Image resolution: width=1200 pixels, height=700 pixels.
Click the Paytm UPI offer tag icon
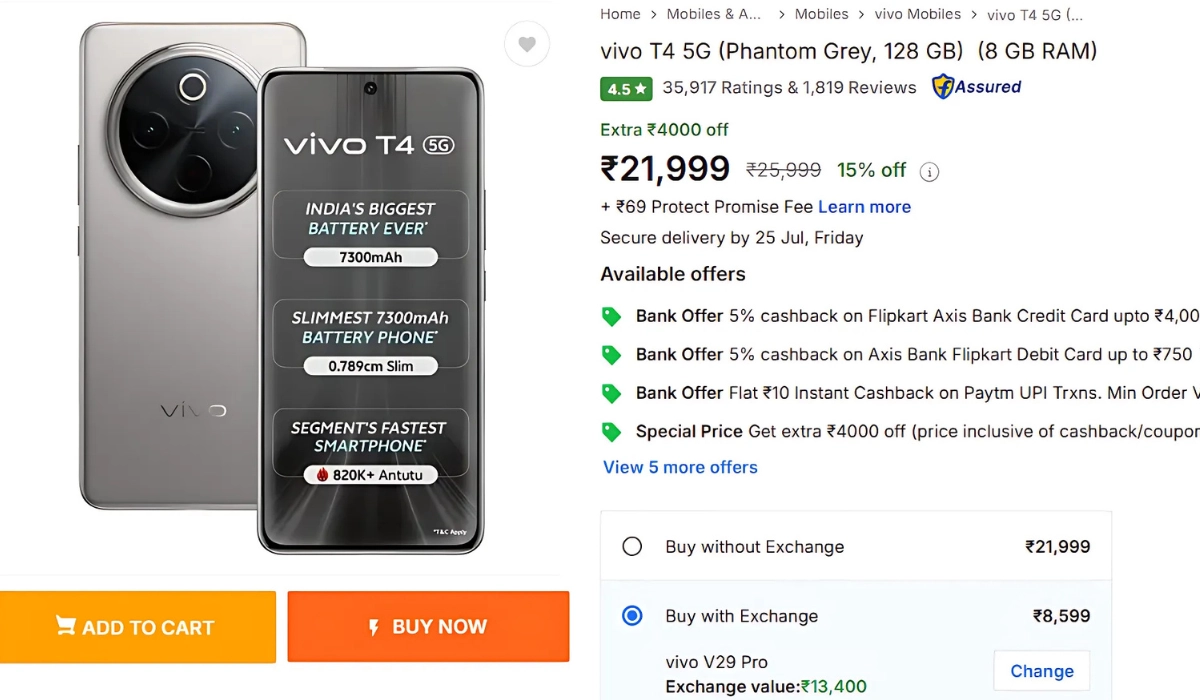611,393
